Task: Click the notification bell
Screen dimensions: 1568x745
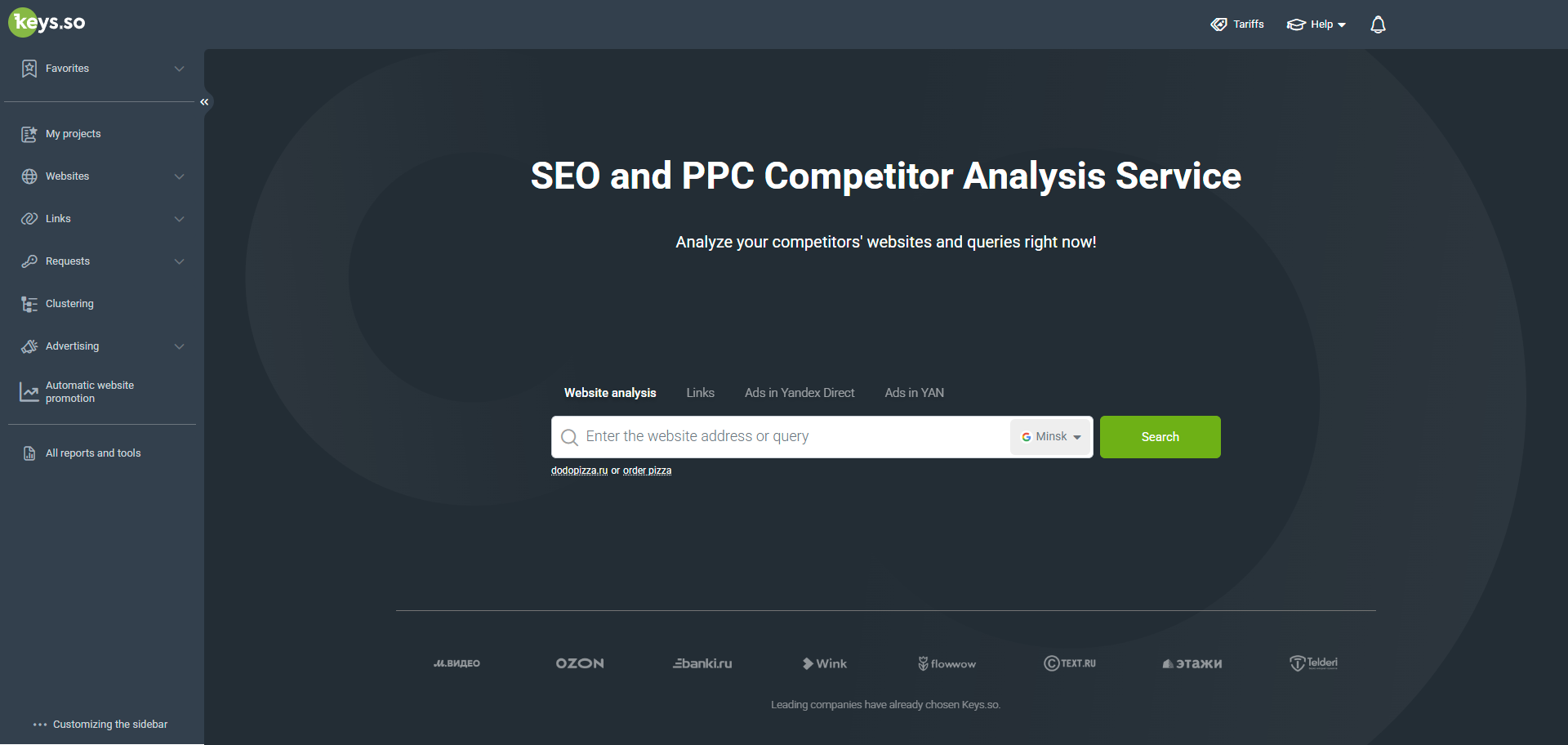Action: pos(1378,25)
